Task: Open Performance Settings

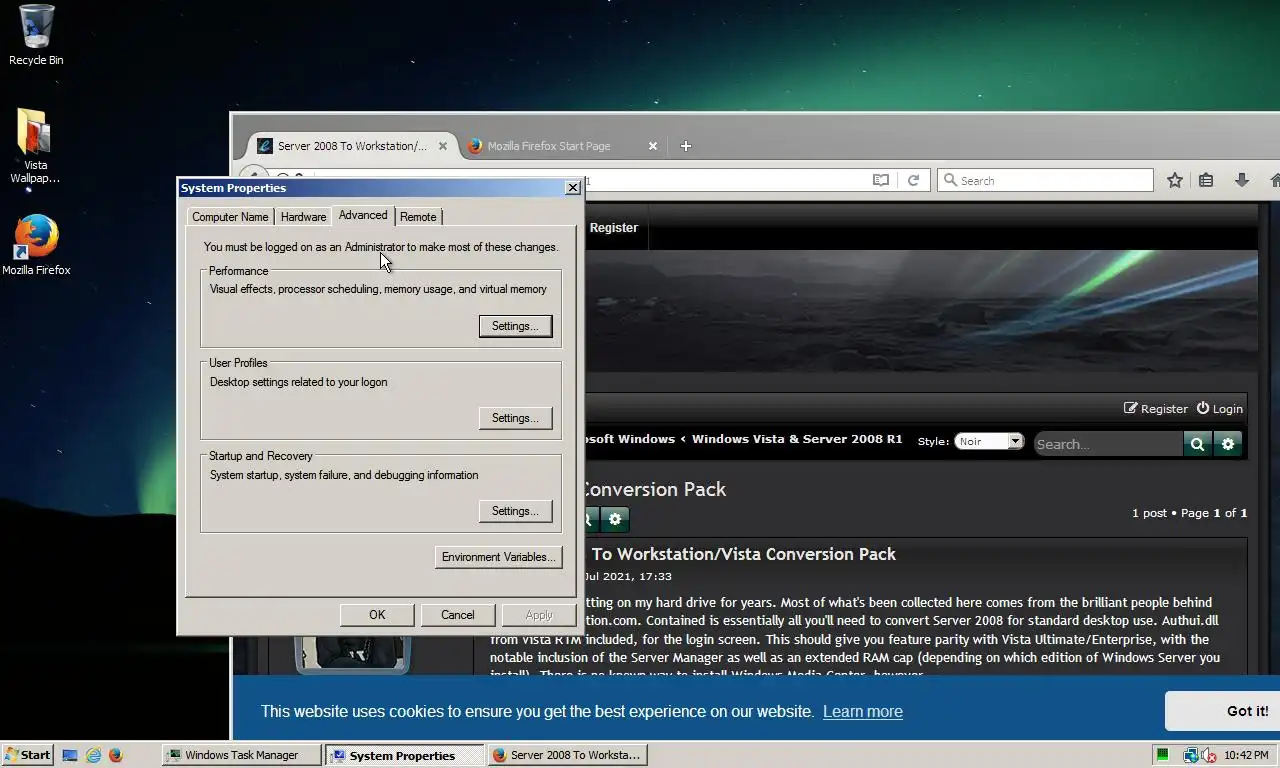Action: pyautogui.click(x=515, y=326)
